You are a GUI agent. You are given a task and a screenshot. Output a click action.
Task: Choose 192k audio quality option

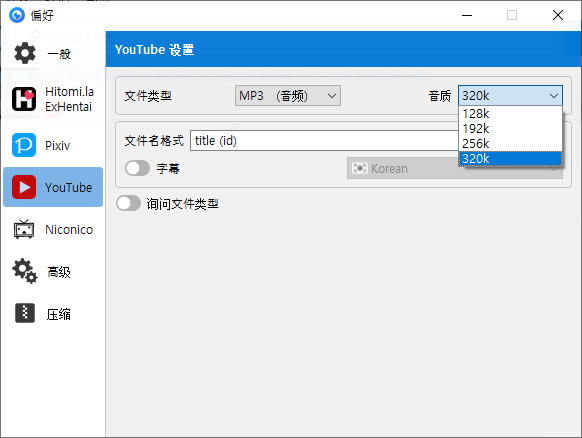[x=510, y=128]
